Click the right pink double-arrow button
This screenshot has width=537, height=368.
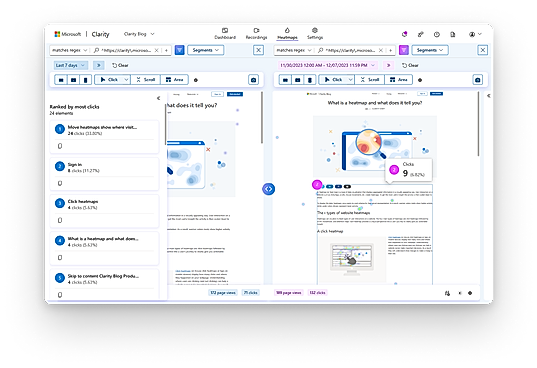click(x=388, y=65)
